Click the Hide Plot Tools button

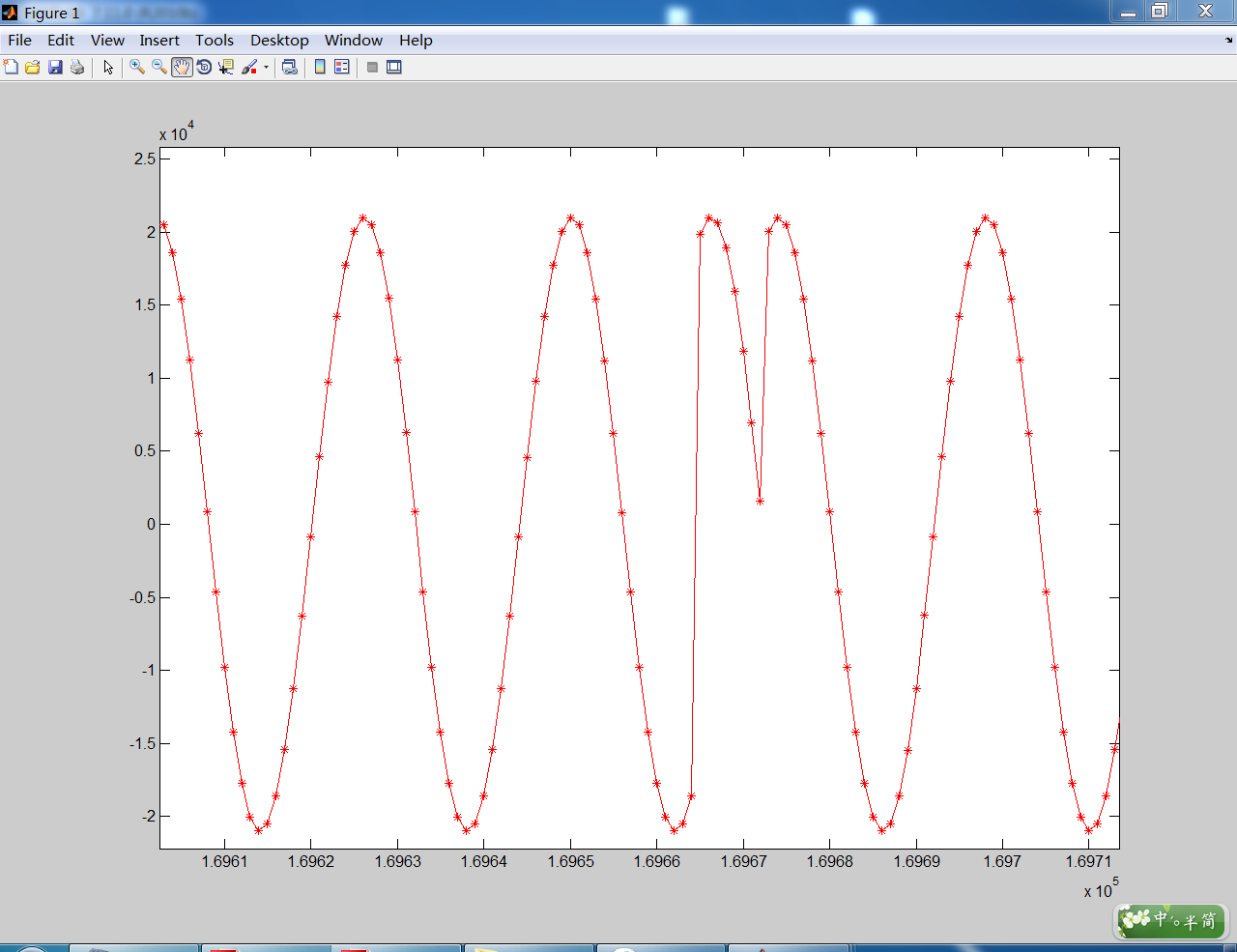click(x=372, y=67)
